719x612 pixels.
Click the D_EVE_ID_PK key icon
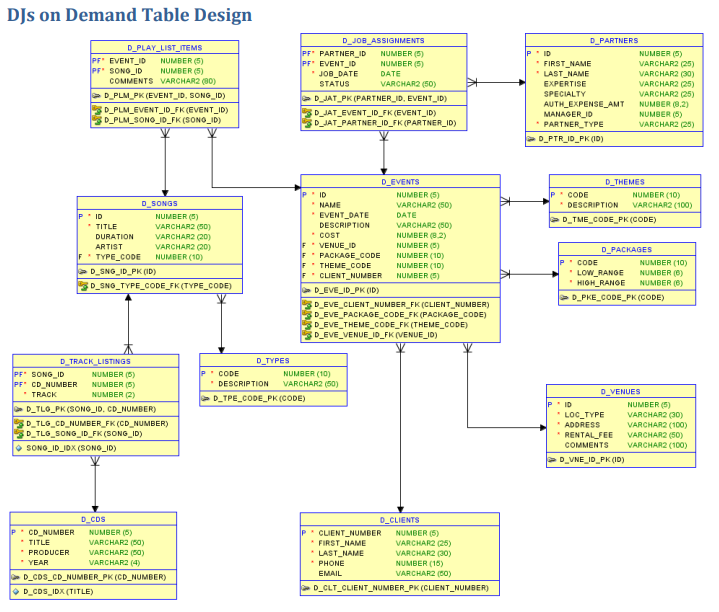pos(306,290)
